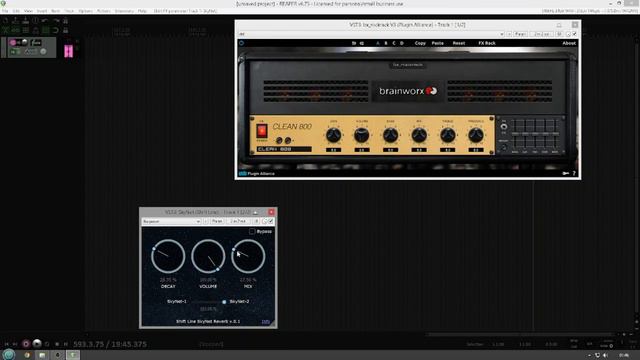The height and width of the screenshot is (360, 640).
Task: Click Param button in SkyNet window
Action: tap(217, 221)
